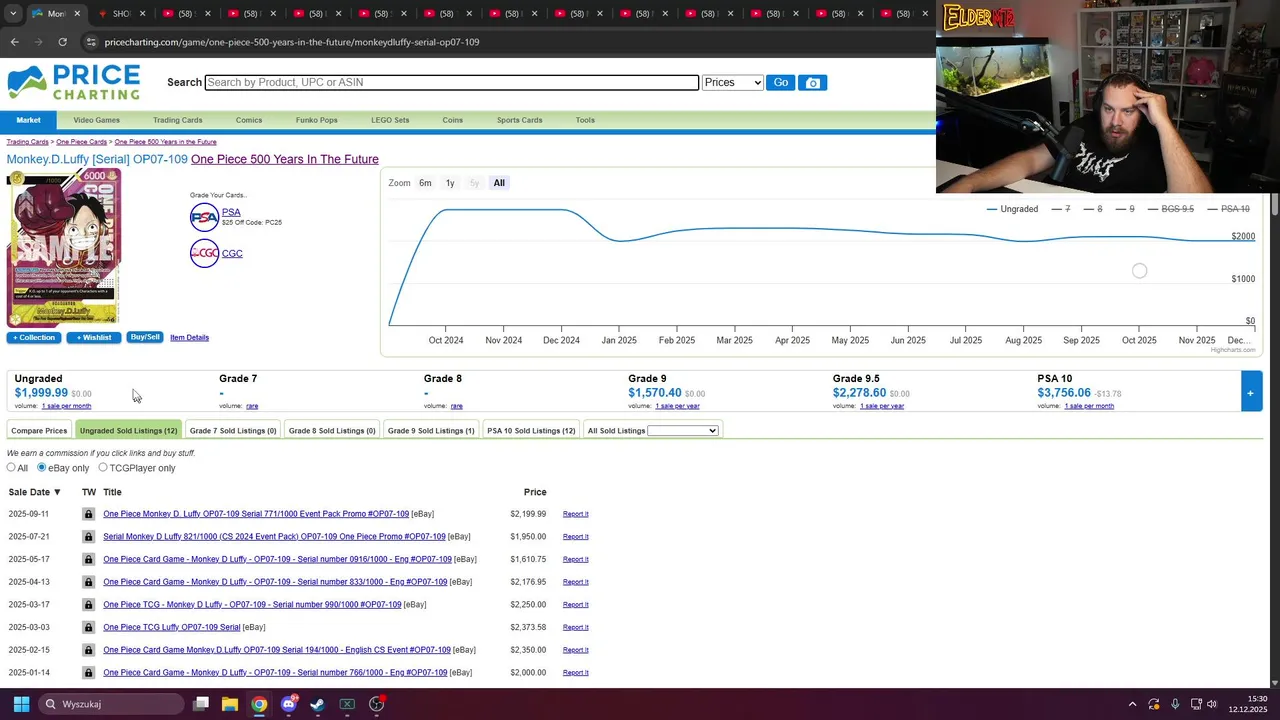Open the Item Details link
Screen dimensions: 1280x720
tap(189, 338)
